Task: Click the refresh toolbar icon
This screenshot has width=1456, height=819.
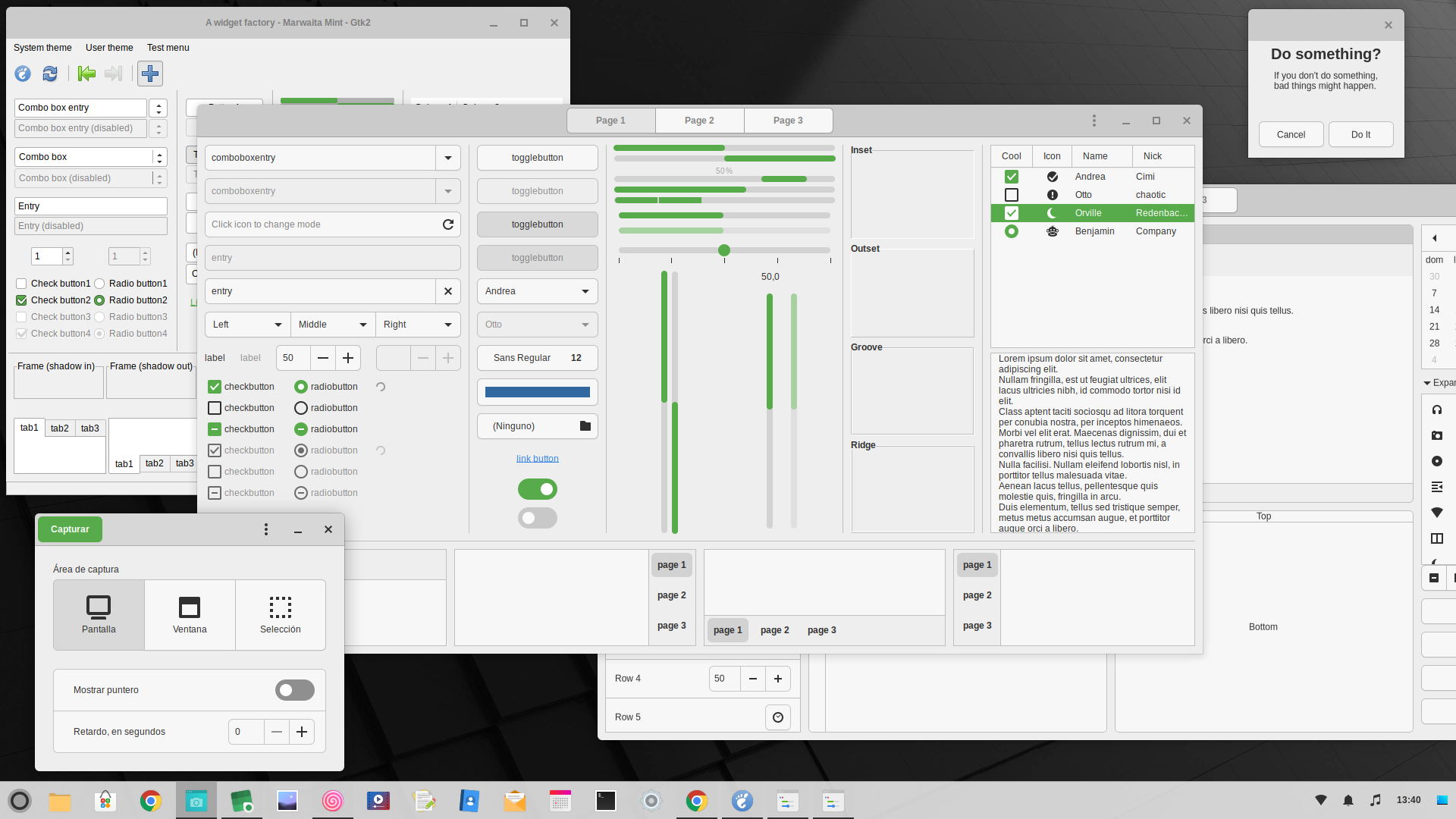Action: coord(49,74)
